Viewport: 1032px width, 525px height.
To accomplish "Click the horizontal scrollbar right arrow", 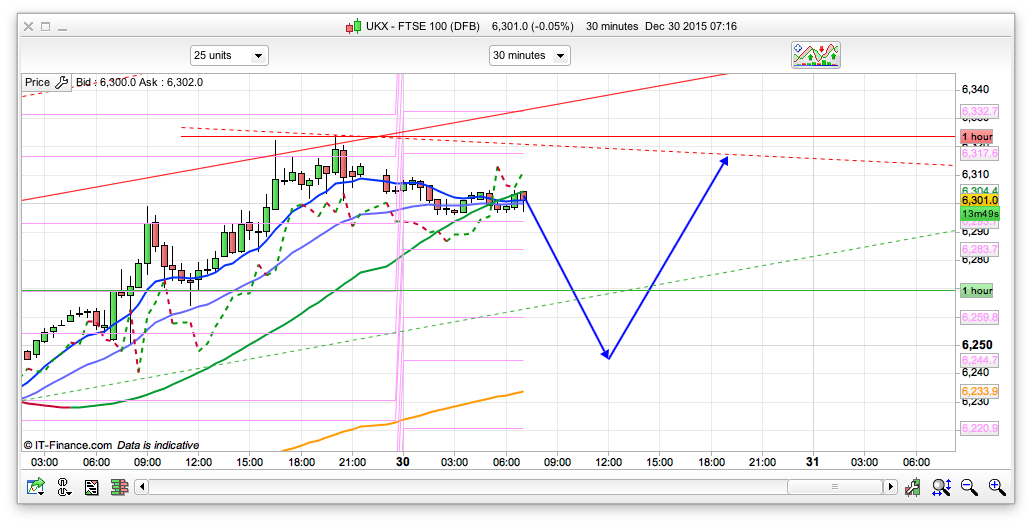I will pos(889,487).
